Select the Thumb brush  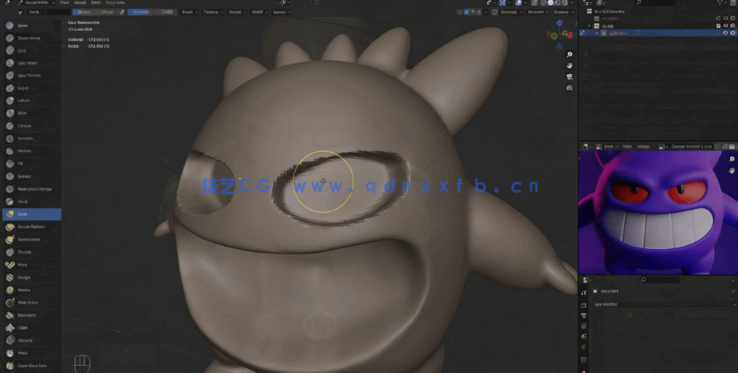coord(31,252)
